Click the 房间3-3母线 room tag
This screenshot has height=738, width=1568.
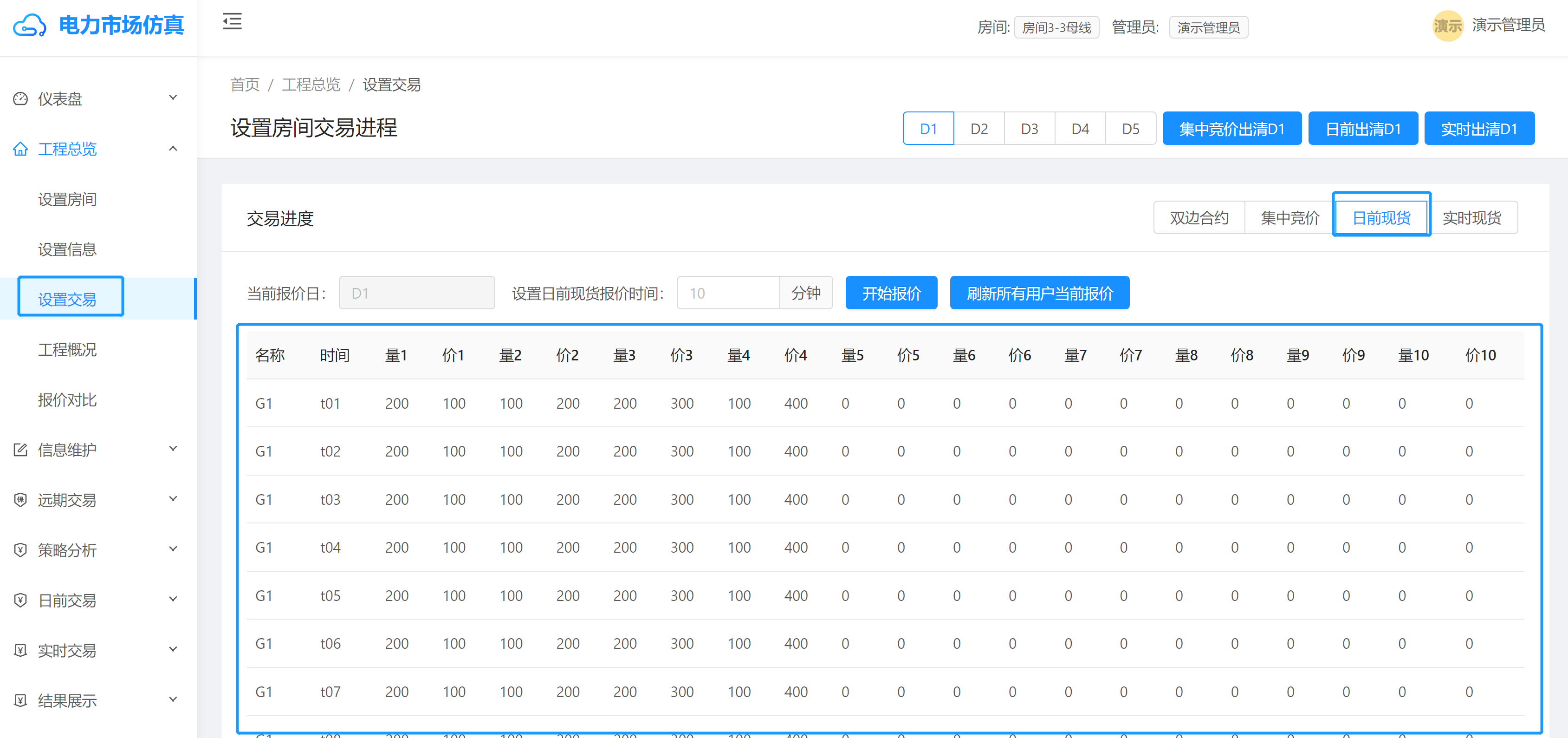tap(1056, 27)
